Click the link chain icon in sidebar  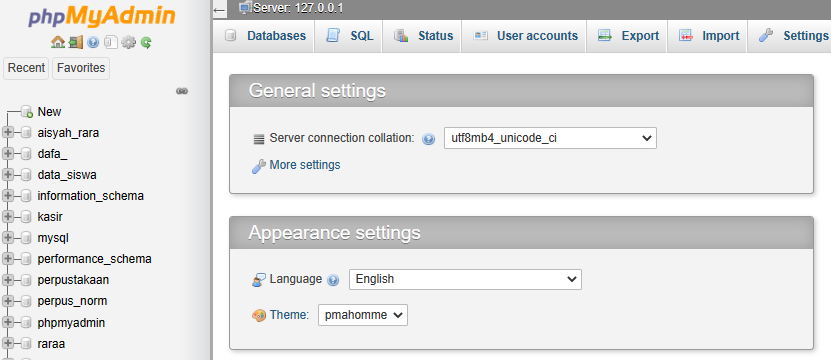[182, 91]
